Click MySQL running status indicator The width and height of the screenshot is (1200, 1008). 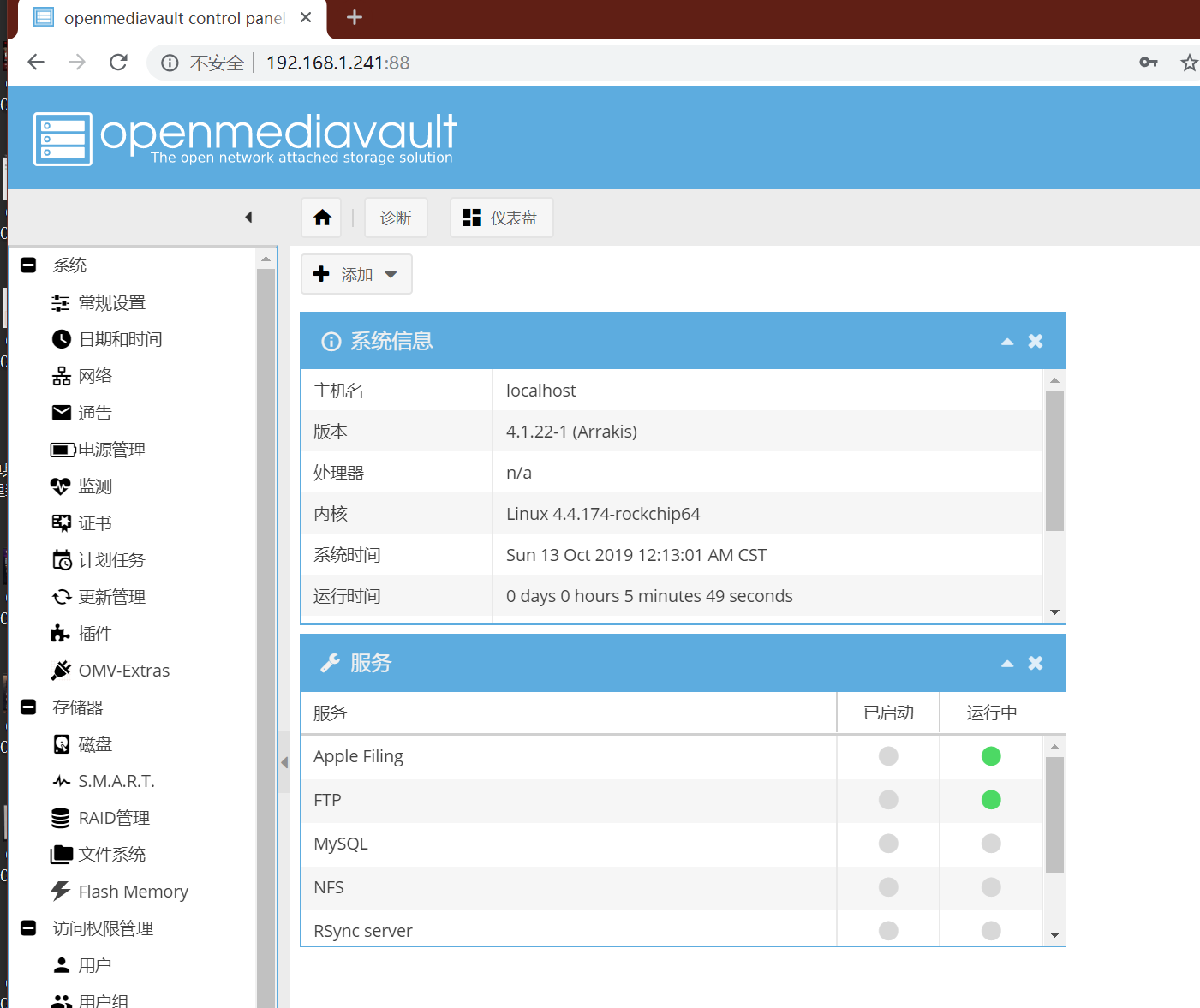point(991,844)
